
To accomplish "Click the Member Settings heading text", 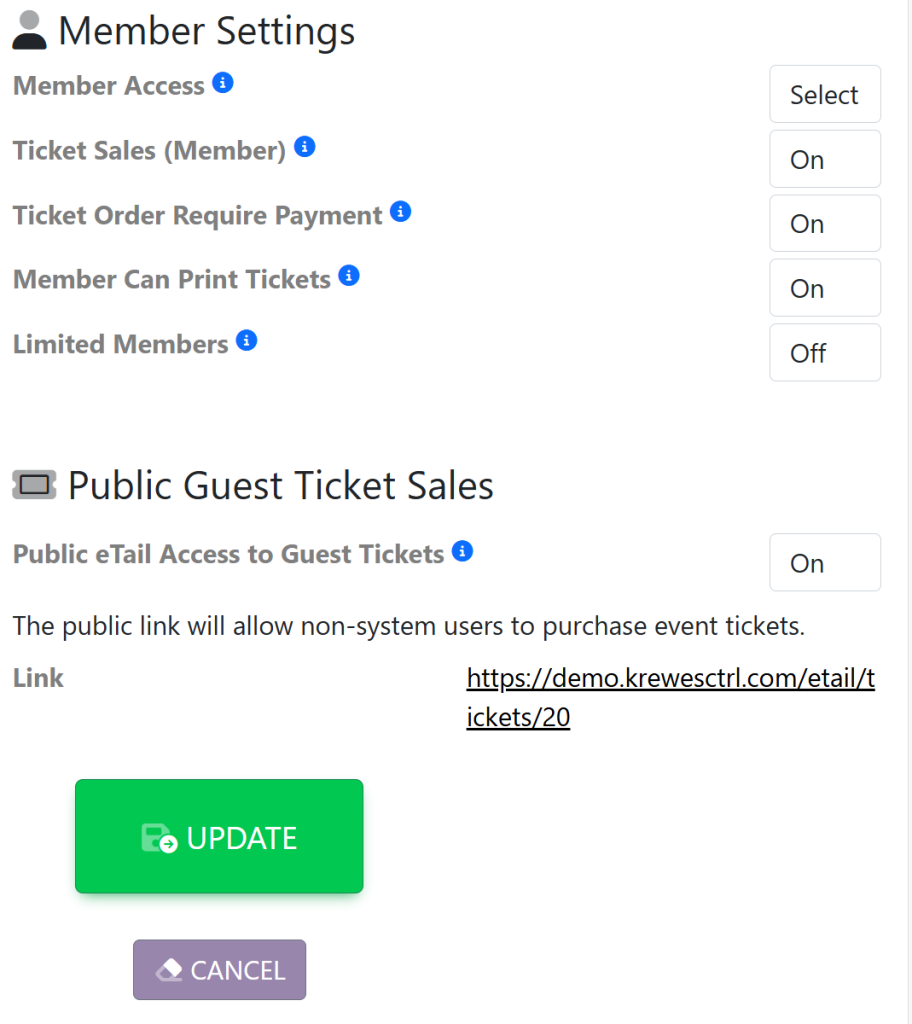I will pyautogui.click(x=207, y=31).
